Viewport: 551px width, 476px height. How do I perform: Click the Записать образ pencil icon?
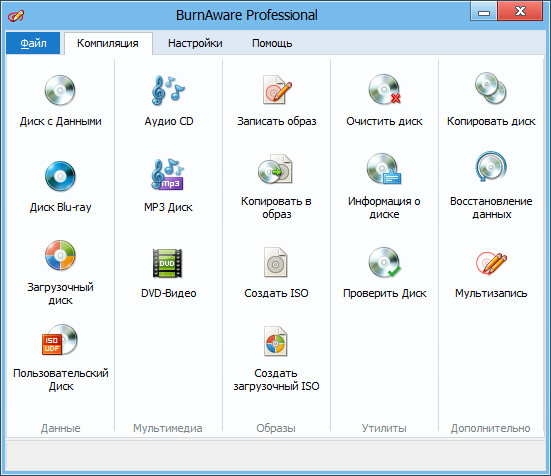(277, 90)
